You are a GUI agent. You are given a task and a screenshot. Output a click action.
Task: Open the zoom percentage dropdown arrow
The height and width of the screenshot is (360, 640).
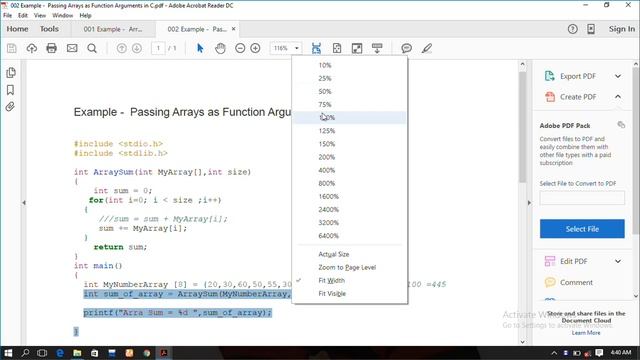pos(297,48)
